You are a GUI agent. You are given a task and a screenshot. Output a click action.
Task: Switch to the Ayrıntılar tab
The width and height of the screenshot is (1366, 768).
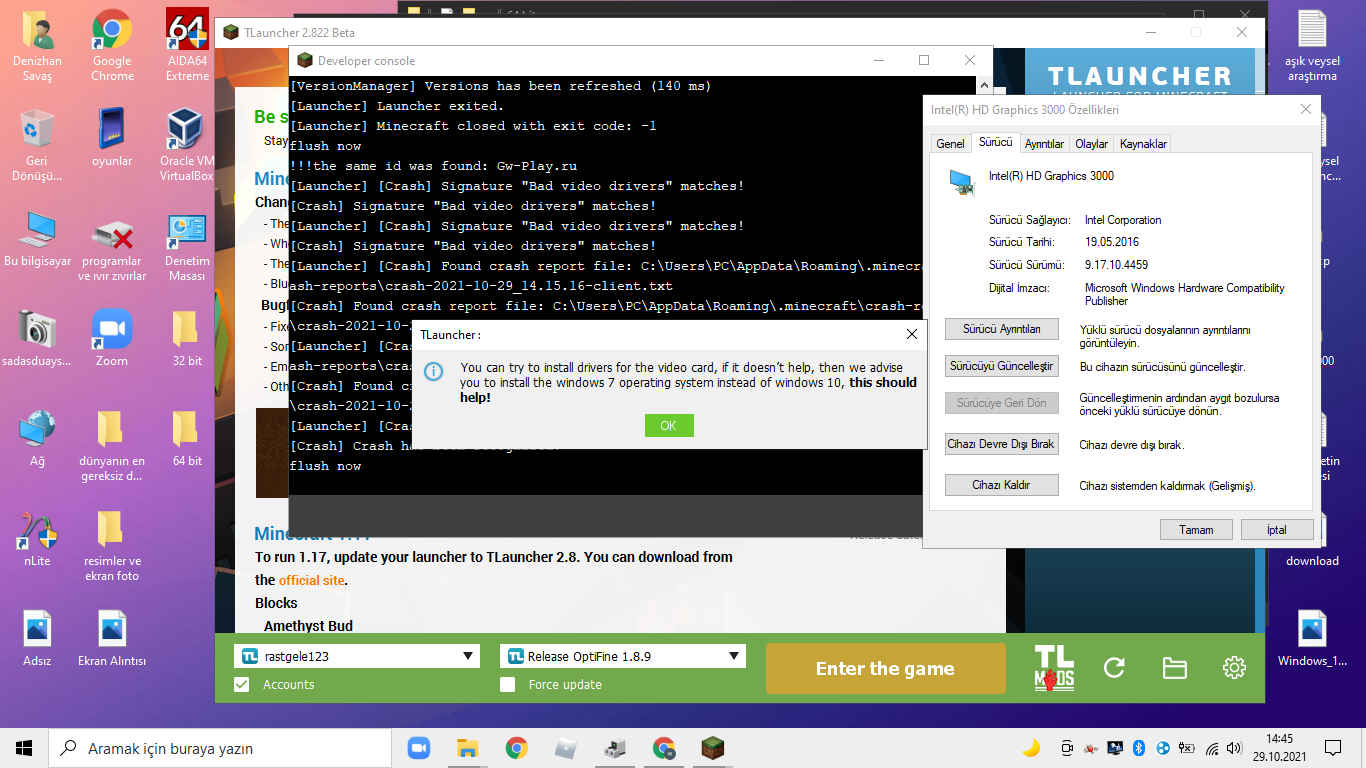point(1044,144)
